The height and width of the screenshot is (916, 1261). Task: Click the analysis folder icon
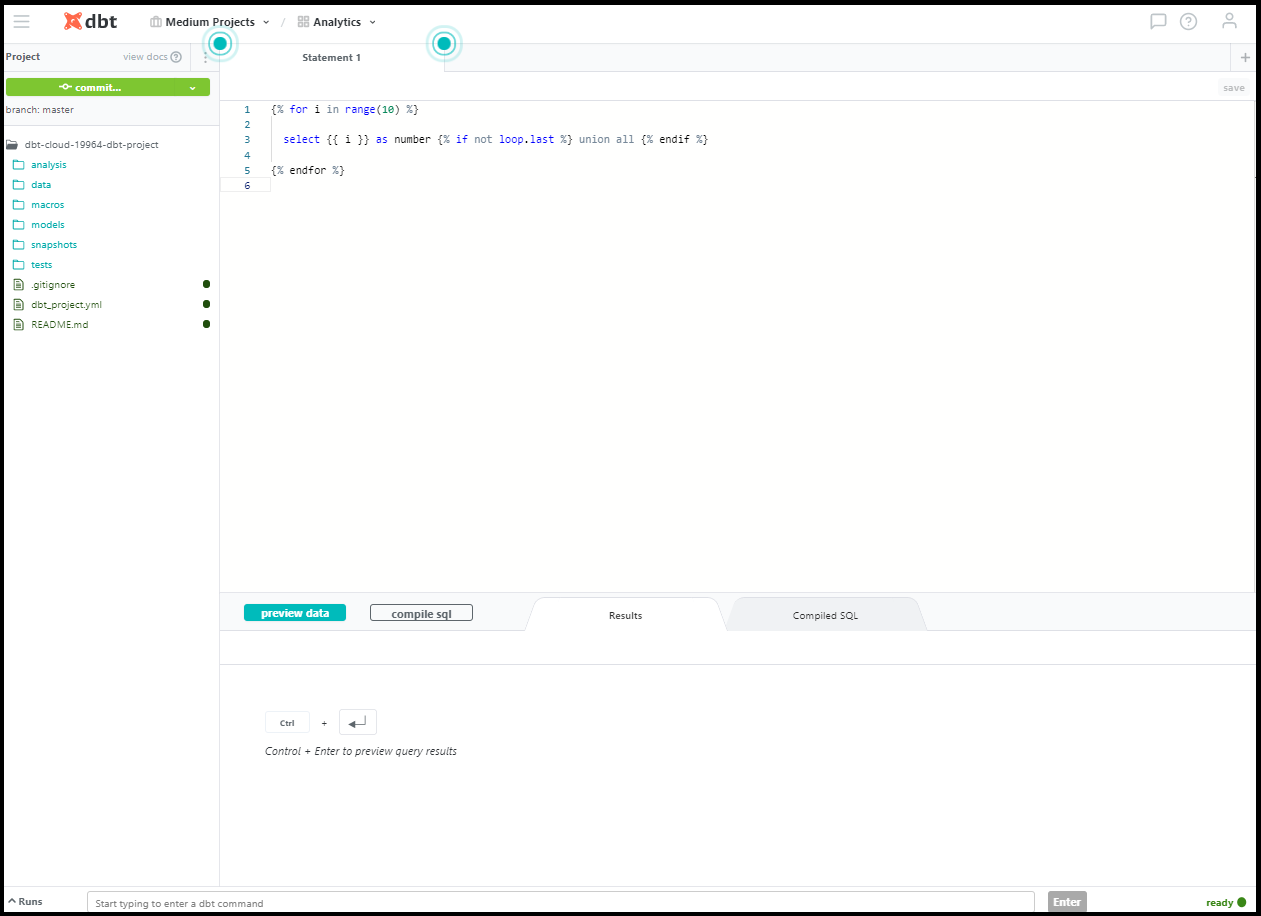click(x=18, y=165)
